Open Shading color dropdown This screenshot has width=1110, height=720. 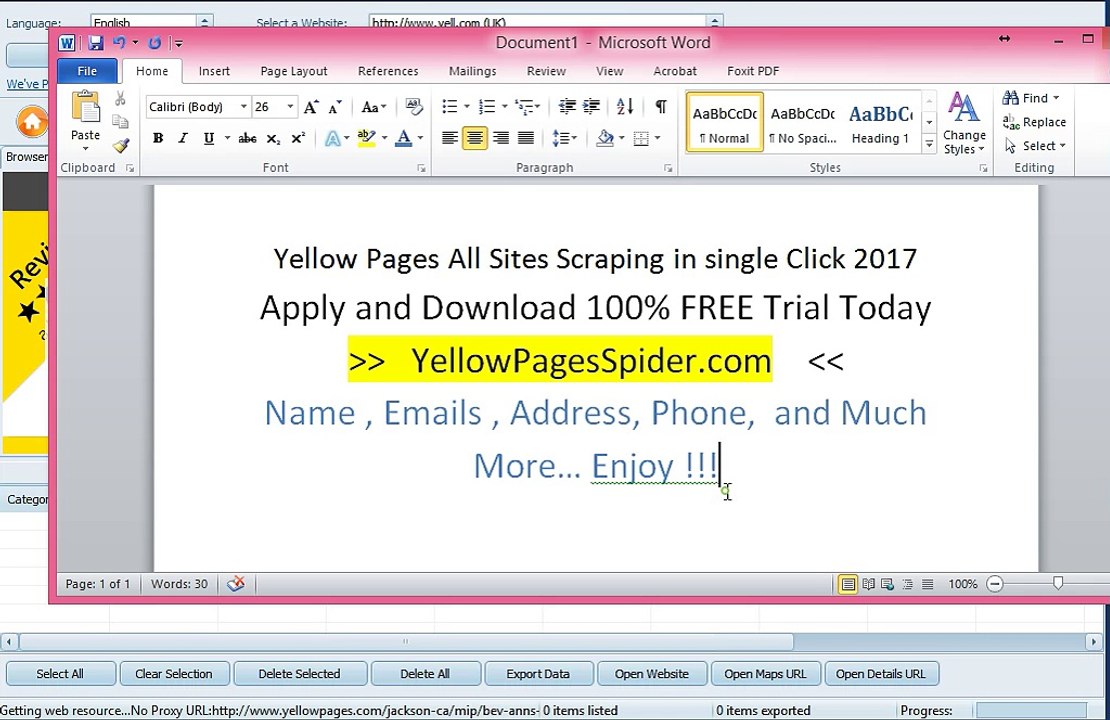pyautogui.click(x=622, y=138)
